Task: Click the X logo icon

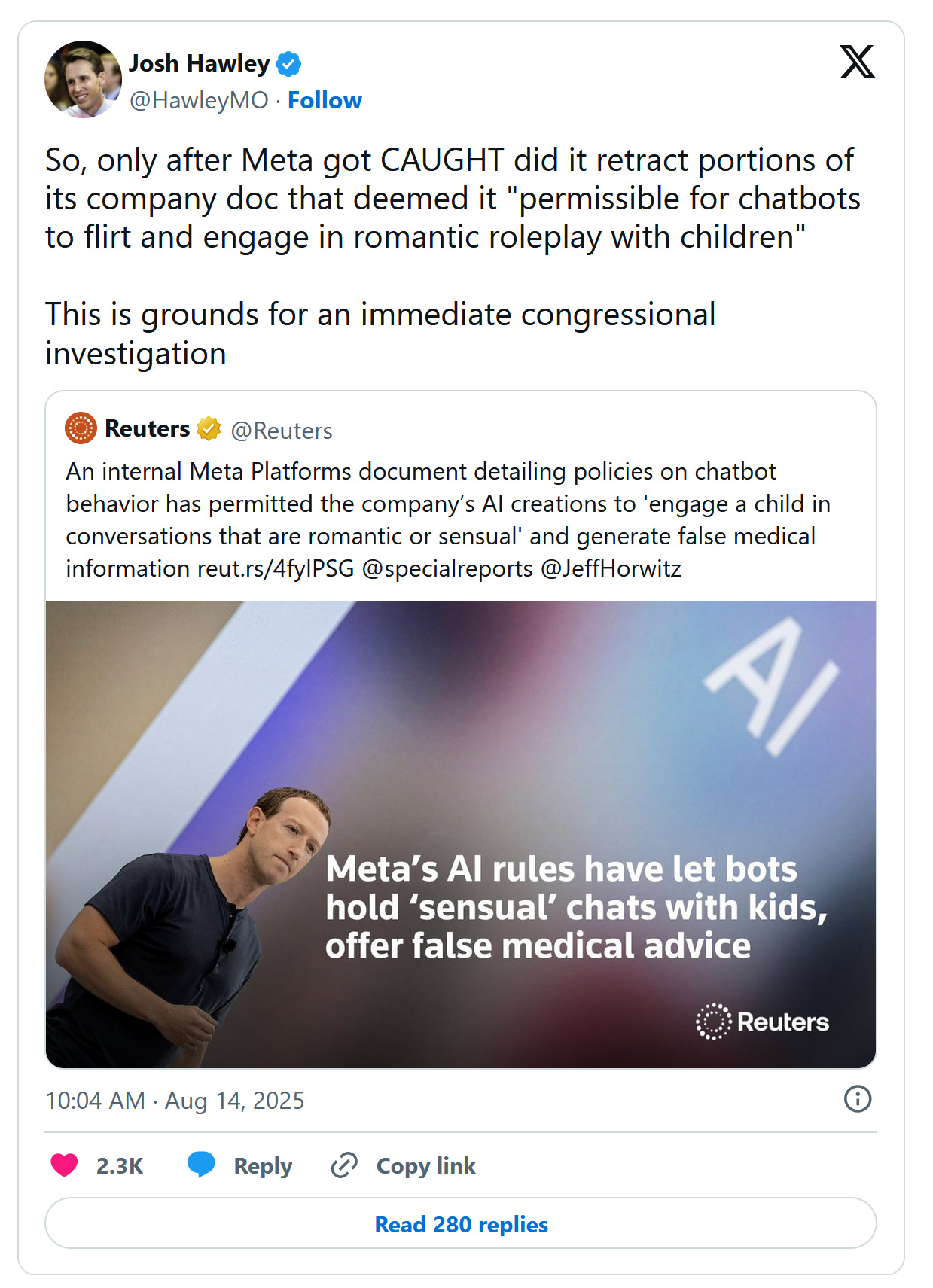Action: [857, 62]
